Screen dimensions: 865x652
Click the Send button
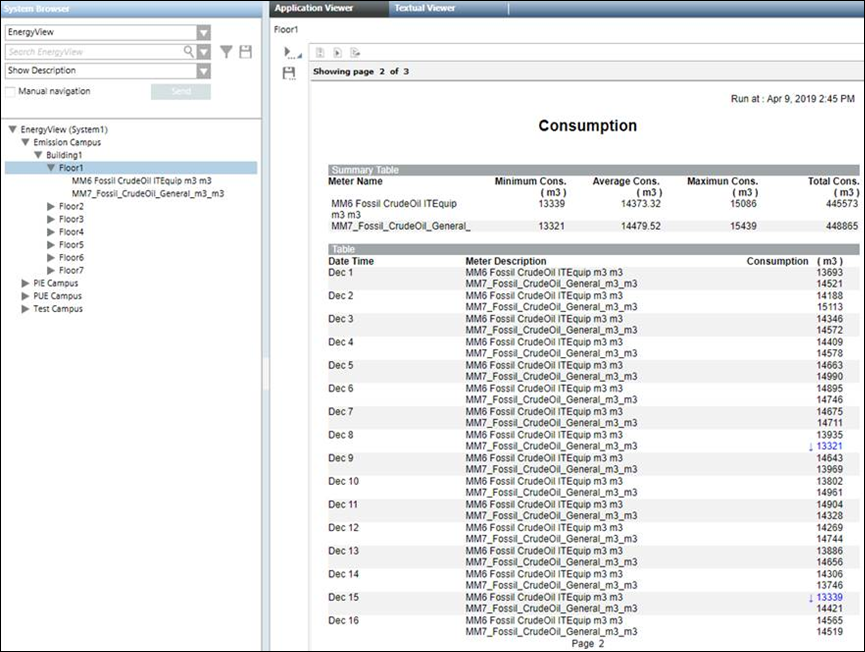[x=181, y=92]
